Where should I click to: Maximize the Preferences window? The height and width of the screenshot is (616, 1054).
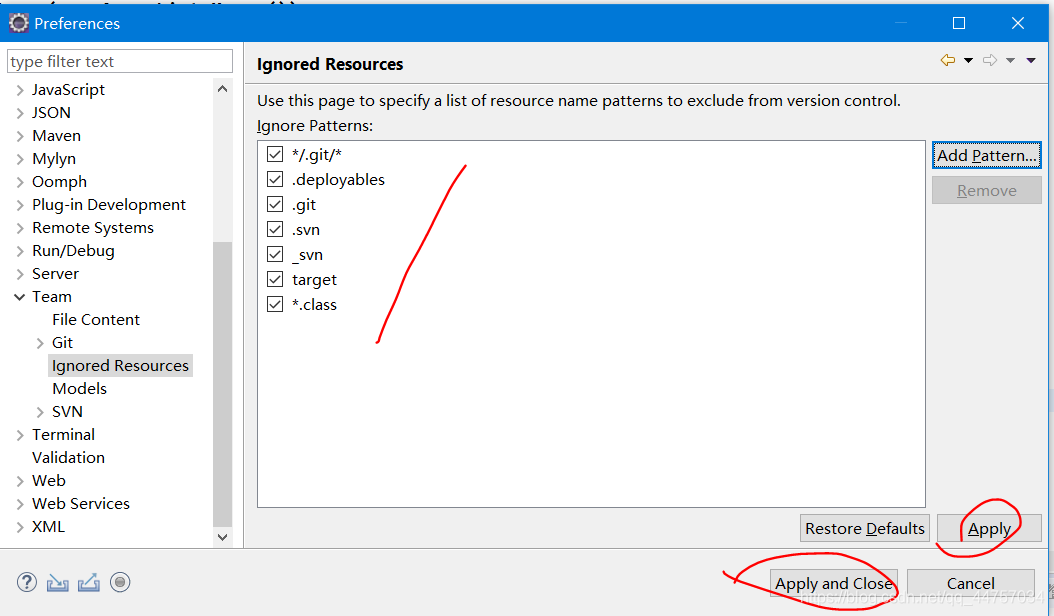[959, 23]
